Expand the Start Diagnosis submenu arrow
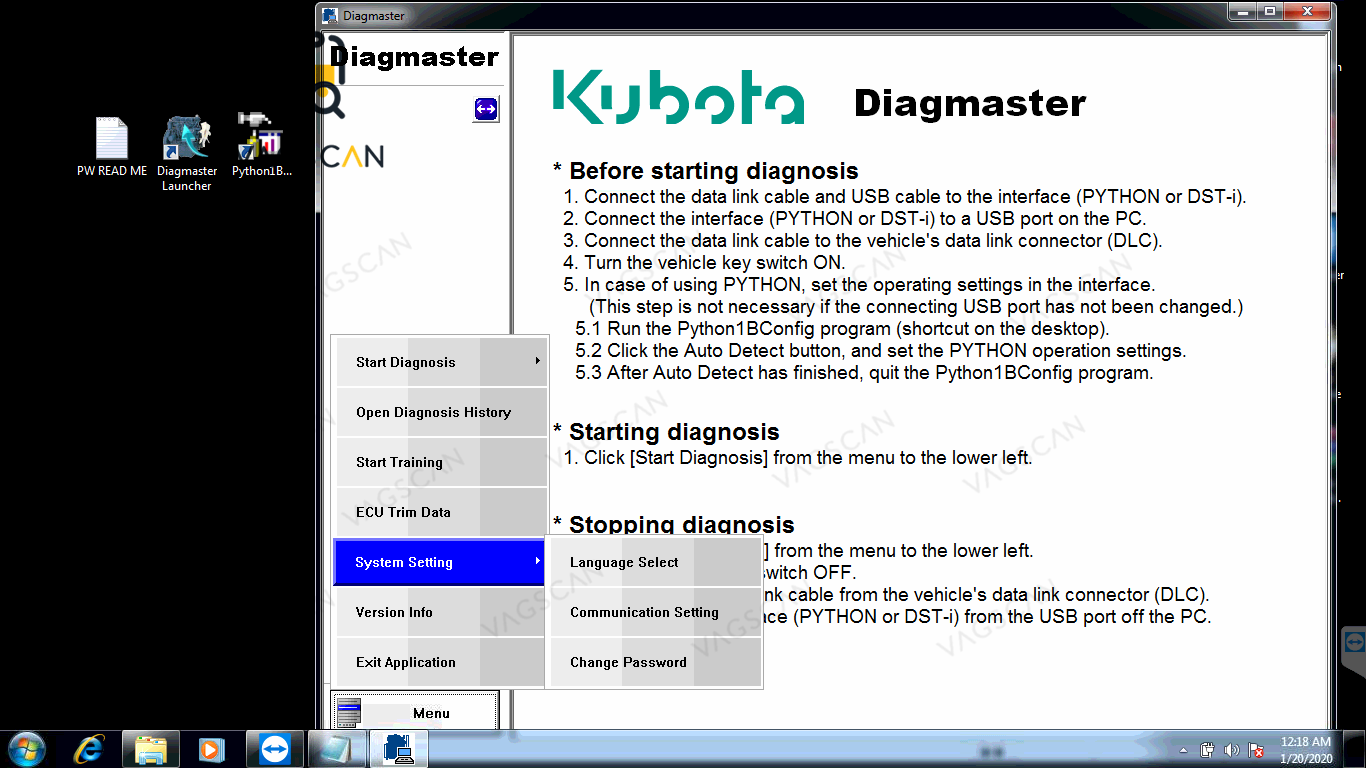The height and width of the screenshot is (768, 1366). coord(537,362)
